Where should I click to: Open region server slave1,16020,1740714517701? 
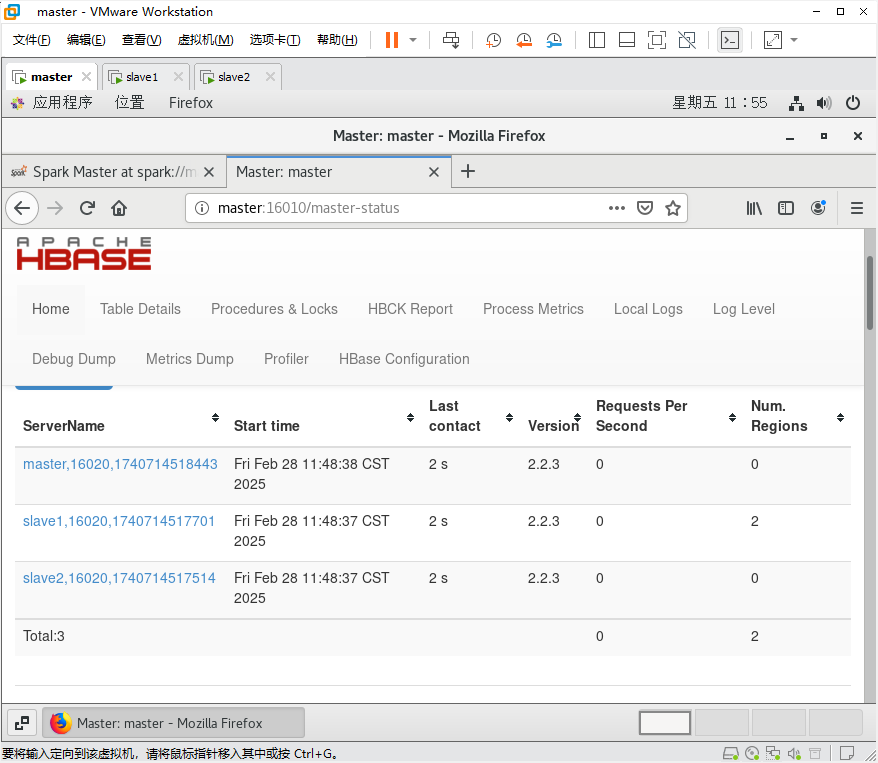[x=119, y=521]
